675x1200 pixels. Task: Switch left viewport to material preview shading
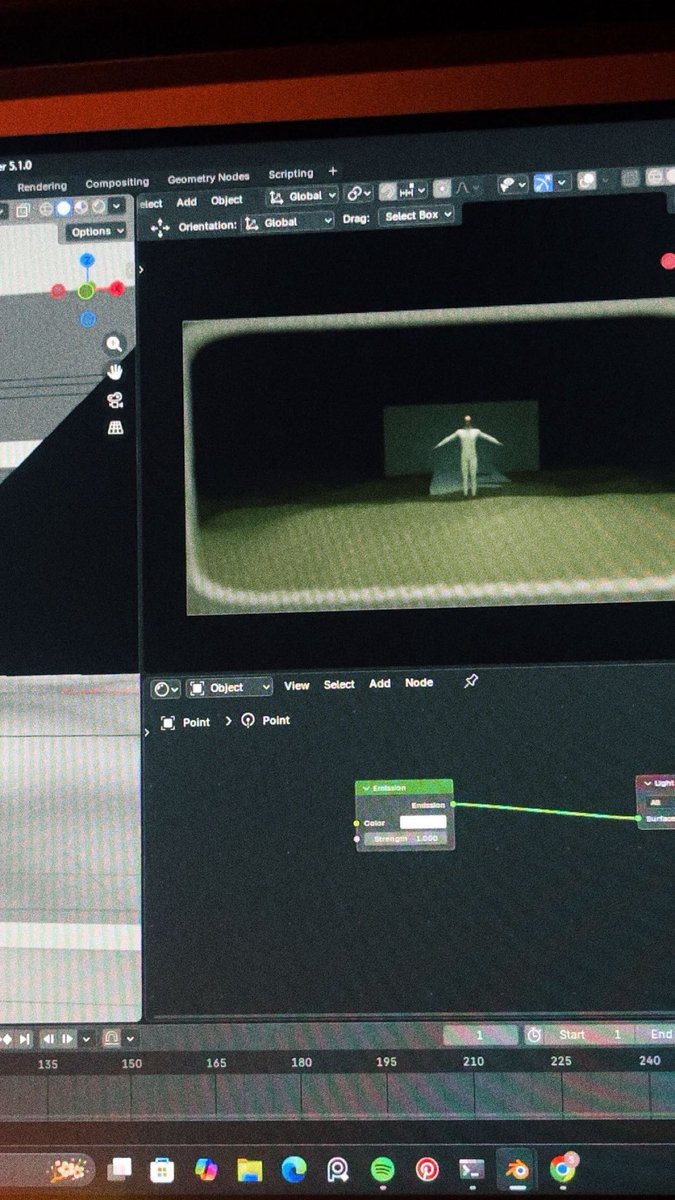81,207
